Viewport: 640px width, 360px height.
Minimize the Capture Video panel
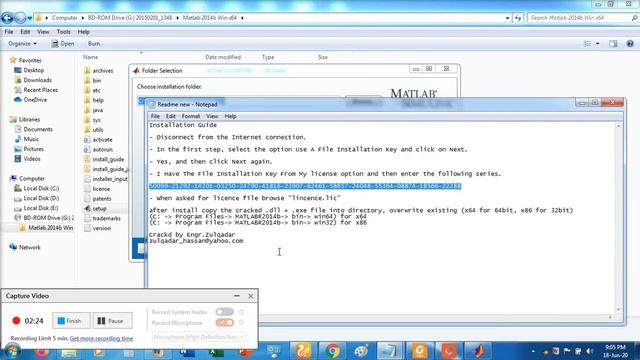point(237,296)
